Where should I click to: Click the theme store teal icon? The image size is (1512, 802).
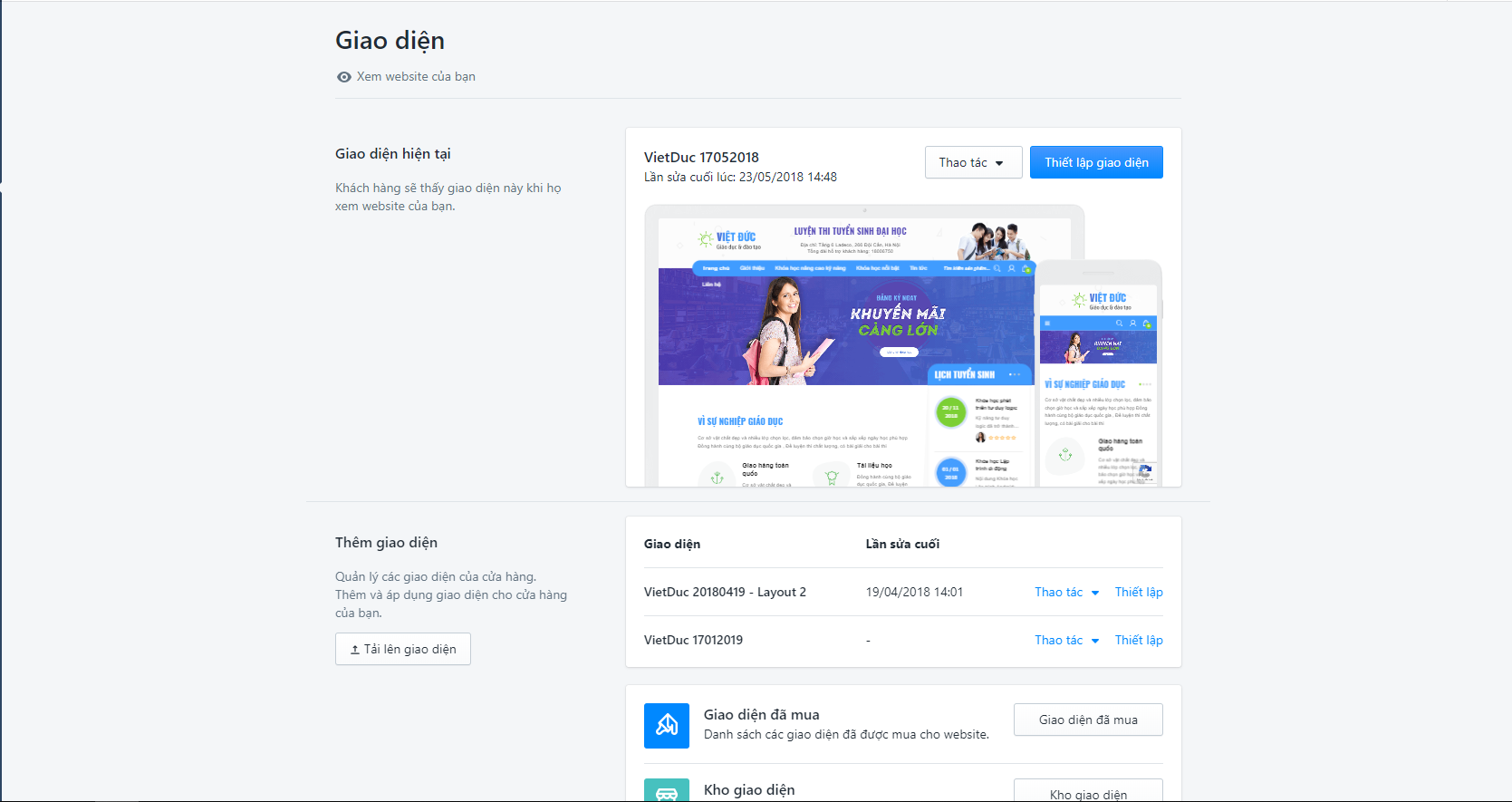(667, 790)
